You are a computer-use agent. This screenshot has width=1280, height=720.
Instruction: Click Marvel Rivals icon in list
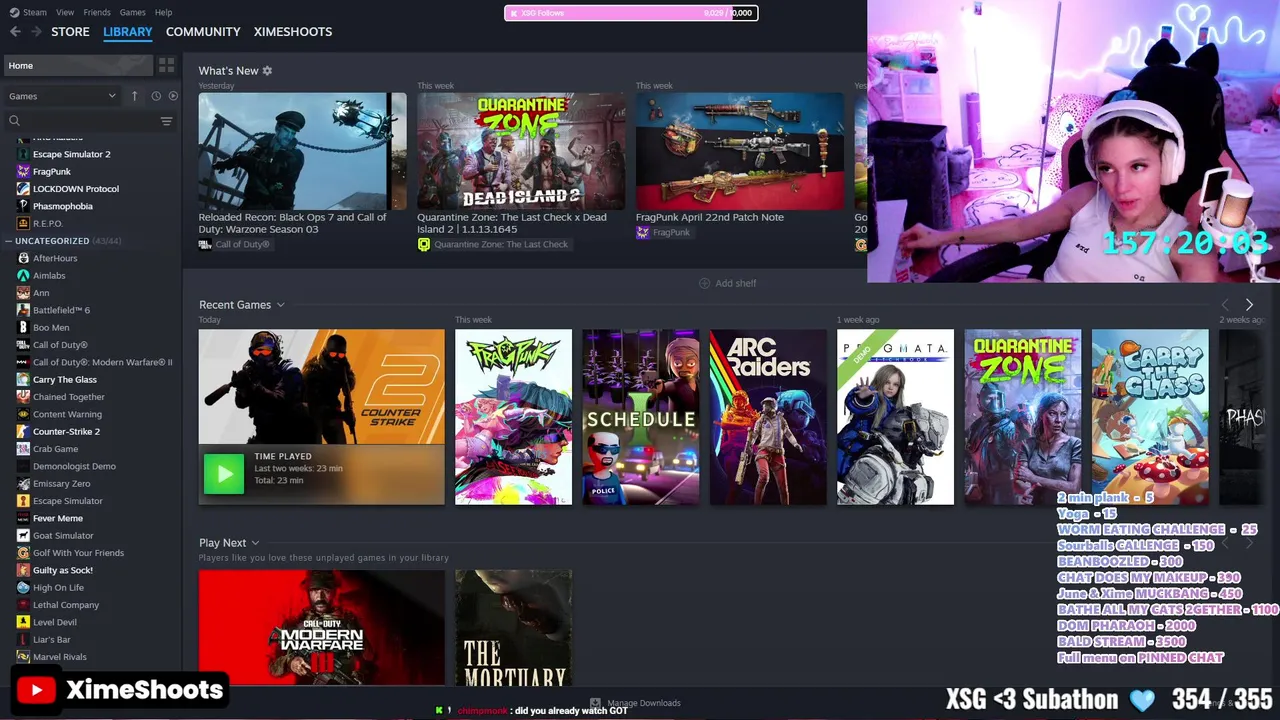click(x=23, y=657)
